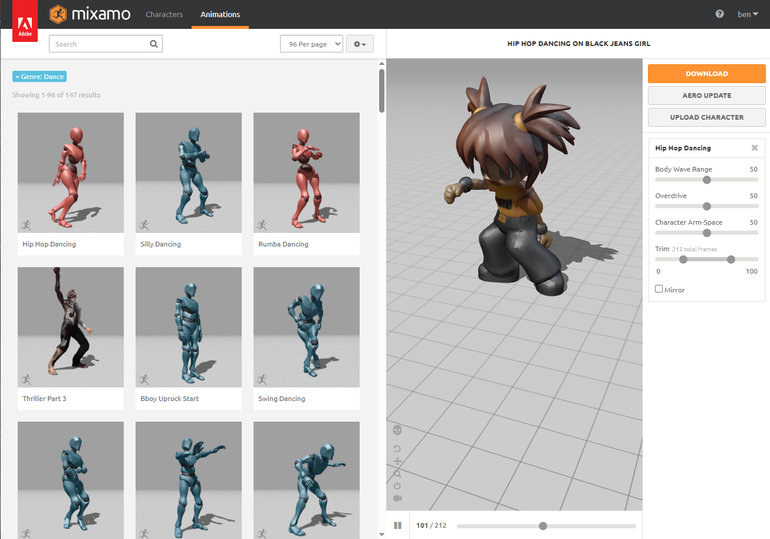Click the Rumba Dancing caption text
Screen dimensions: 770x539
coord(283,244)
